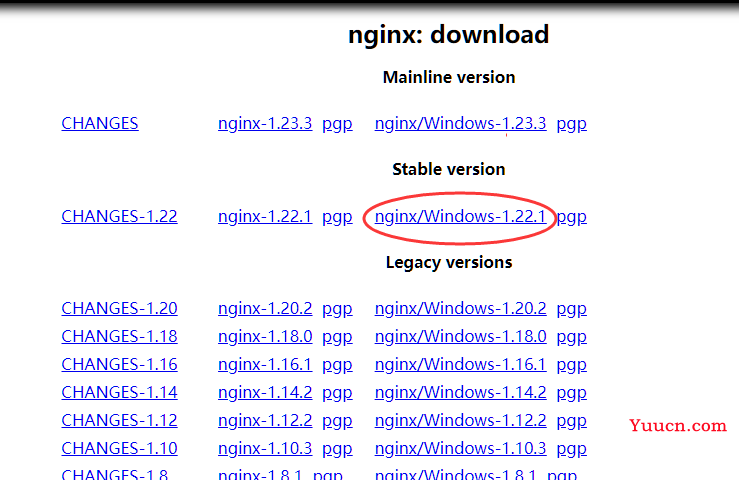The image size is (739, 480).
Task: Click the 'Mainline version' heading
Action: tap(449, 77)
